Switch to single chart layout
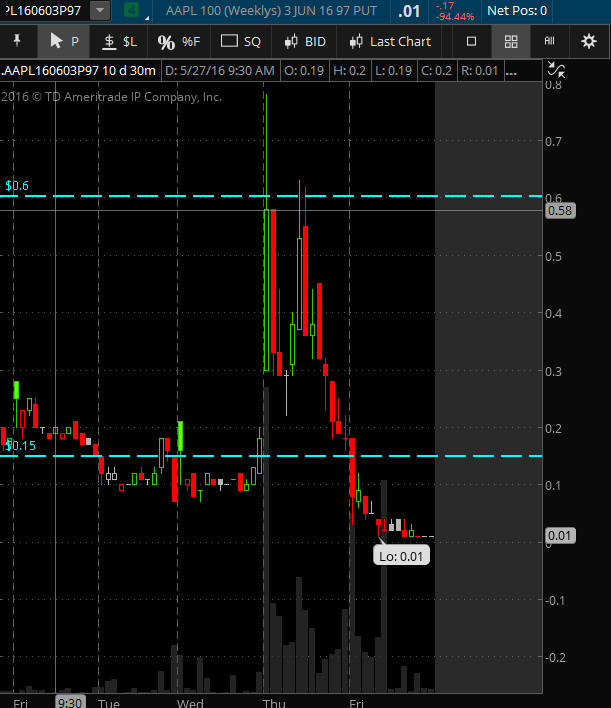 [471, 42]
